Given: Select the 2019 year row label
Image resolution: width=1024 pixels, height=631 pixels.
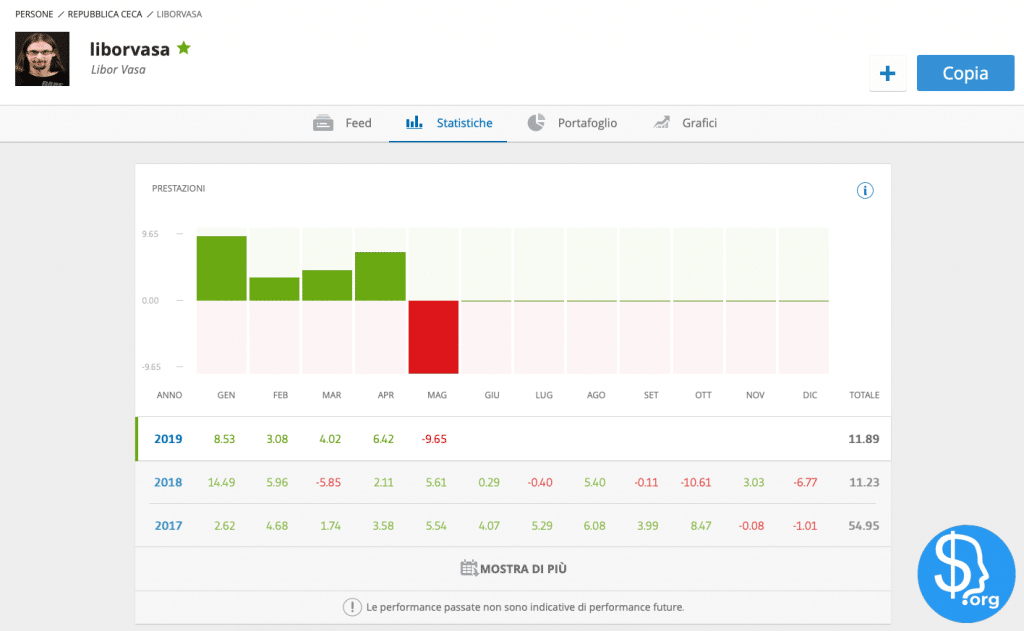Looking at the screenshot, I should 168,439.
